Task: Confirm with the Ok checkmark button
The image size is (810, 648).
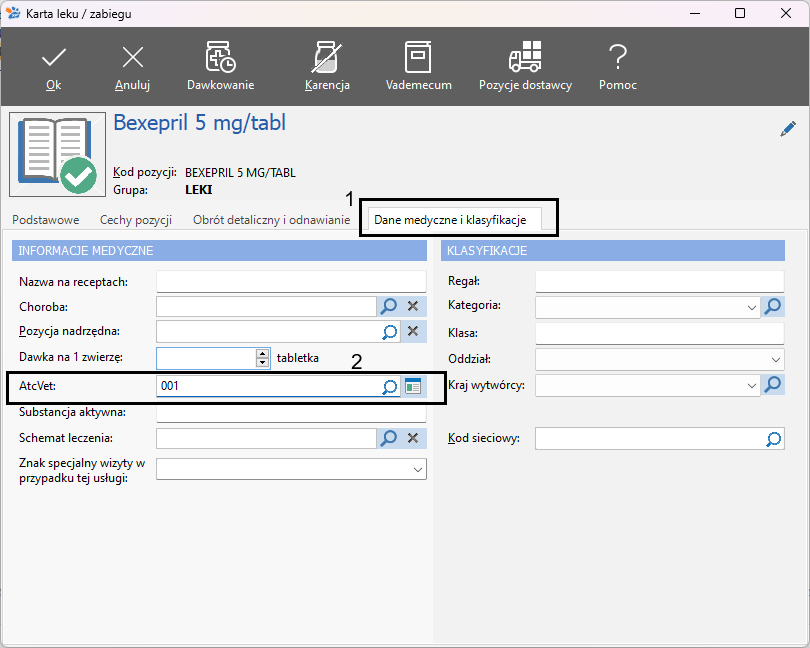Action: [54, 68]
